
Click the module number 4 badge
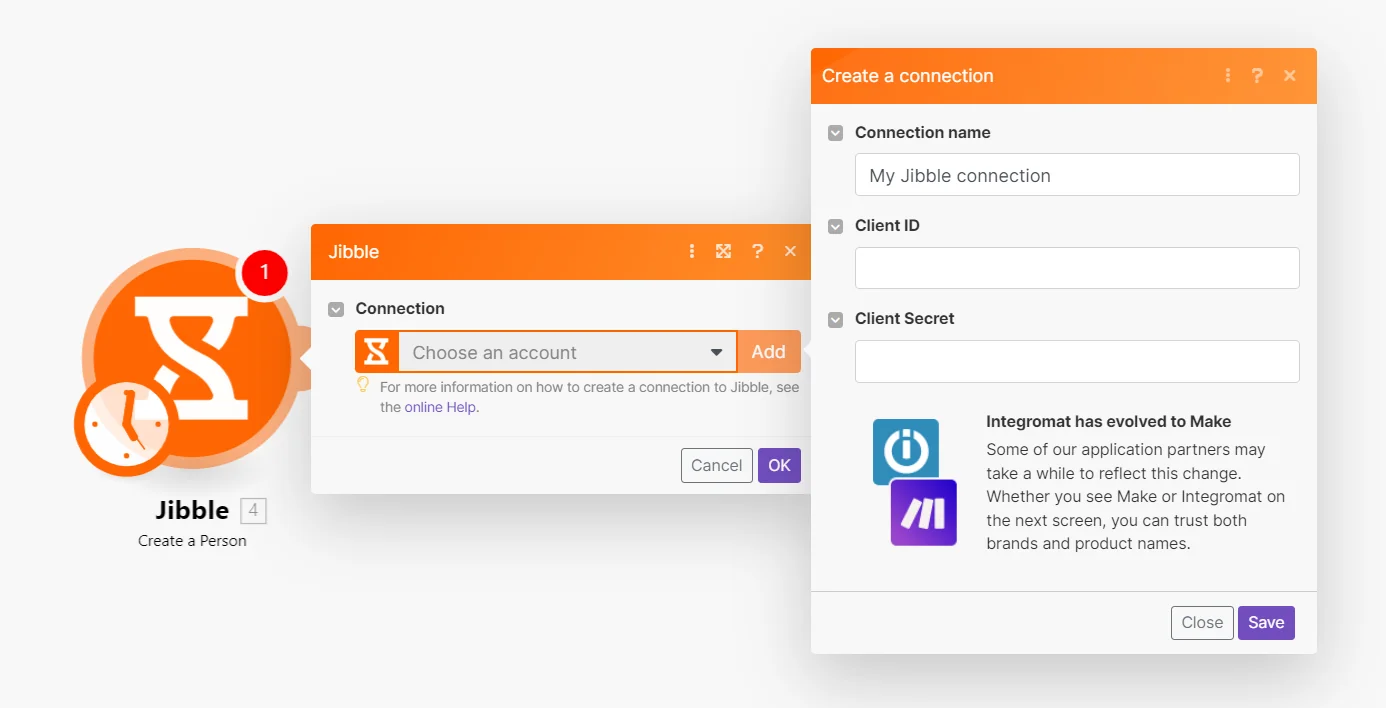pyautogui.click(x=253, y=511)
